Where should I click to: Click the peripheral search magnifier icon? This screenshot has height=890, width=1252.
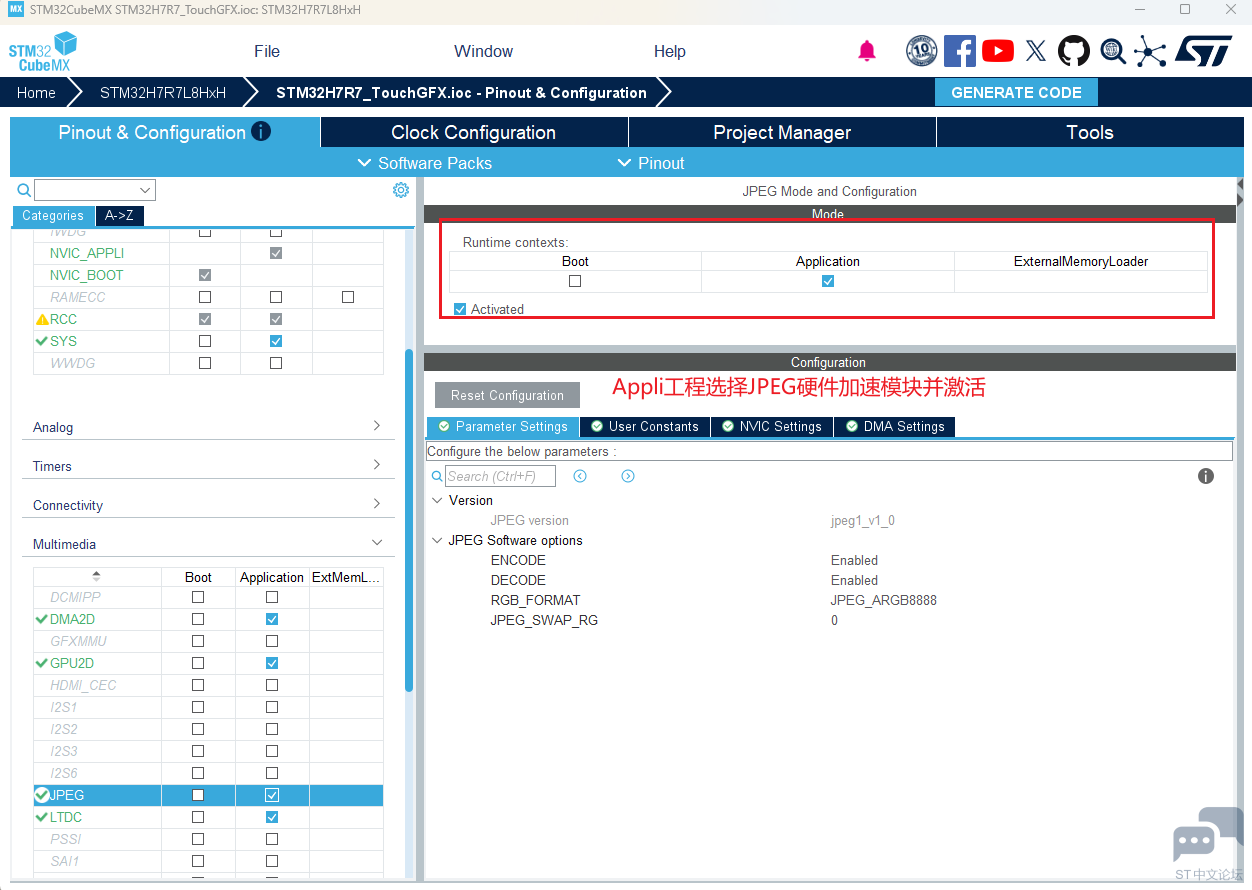[x=24, y=190]
